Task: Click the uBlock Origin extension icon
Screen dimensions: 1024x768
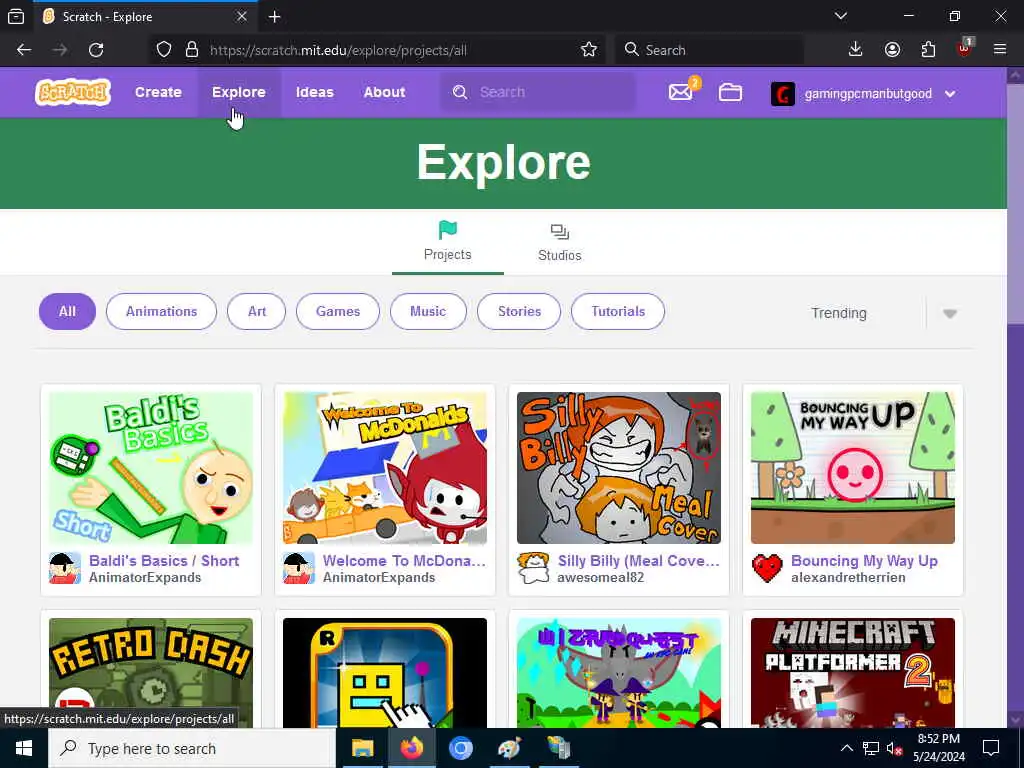Action: (x=965, y=48)
